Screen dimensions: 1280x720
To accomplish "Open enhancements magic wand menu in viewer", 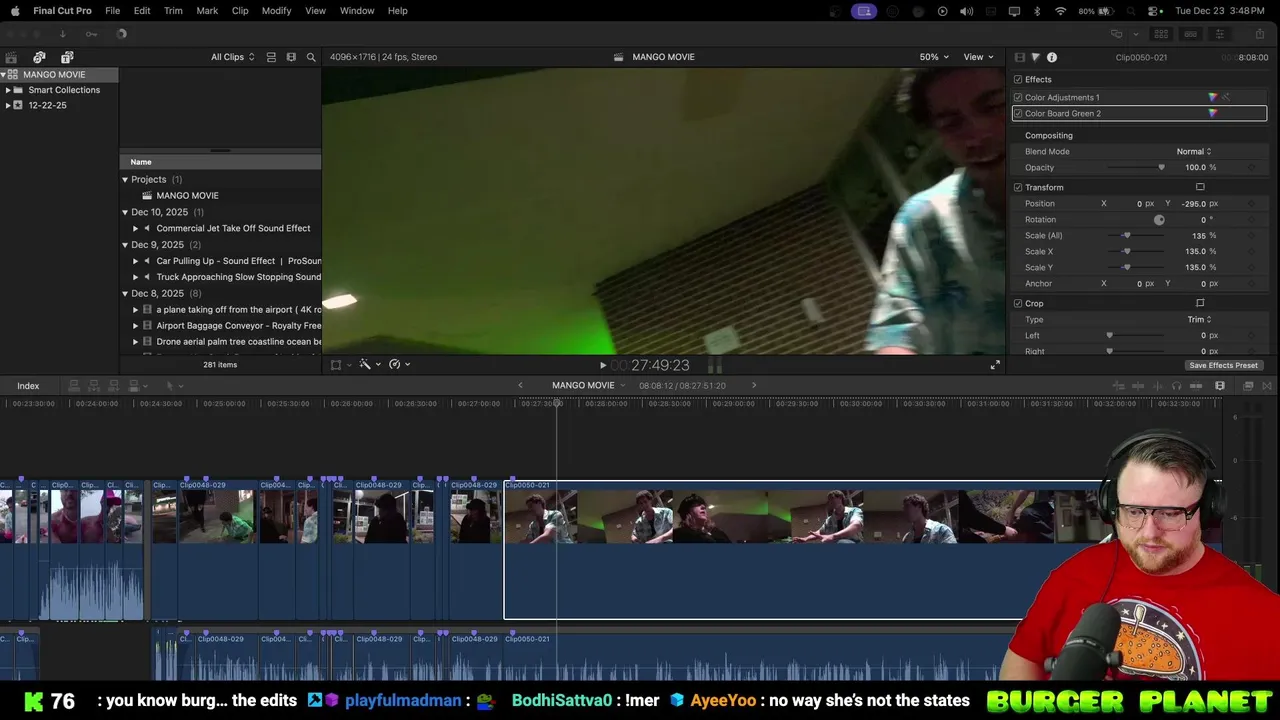I will pos(368,364).
